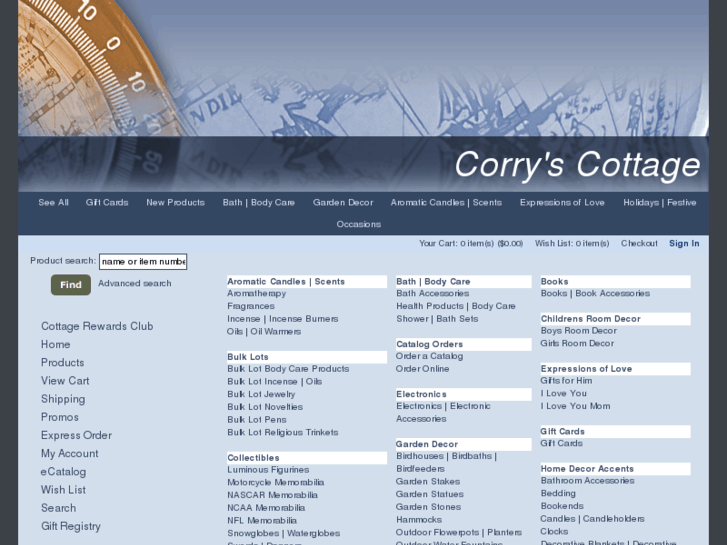Select New Products in navigation bar

pos(175,203)
